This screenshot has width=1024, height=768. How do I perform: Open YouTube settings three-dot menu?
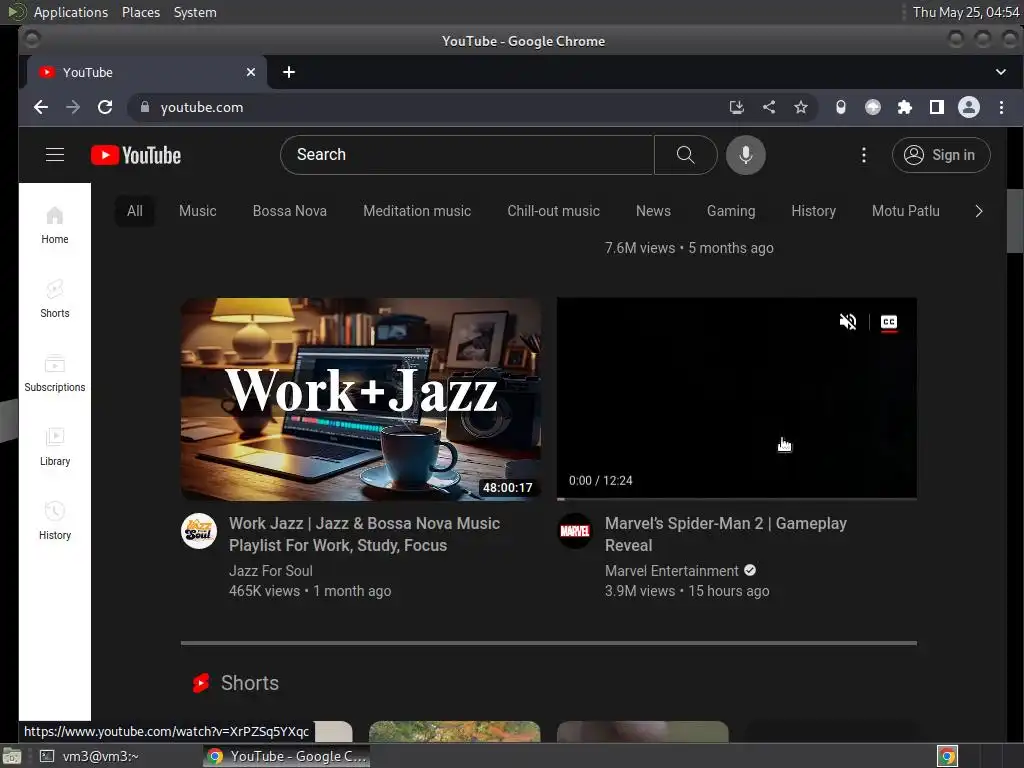pos(863,155)
